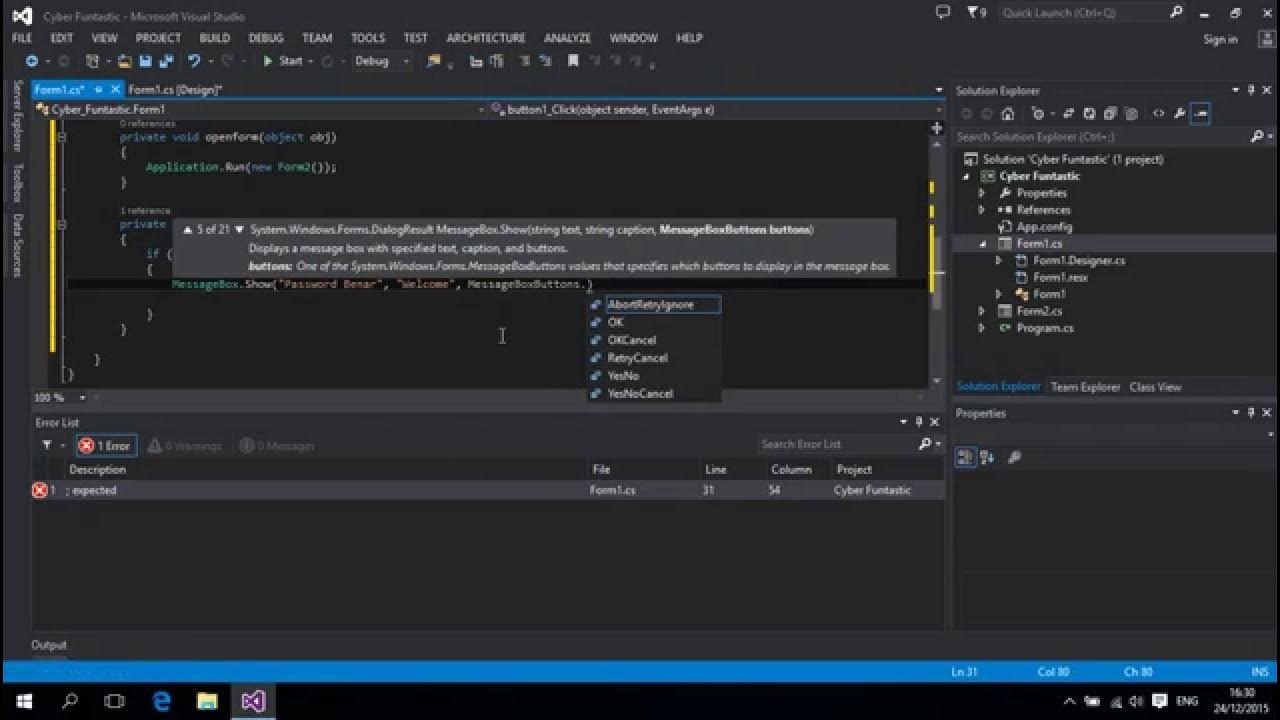
Task: Click the Start debugging button
Action: pyautogui.click(x=283, y=61)
